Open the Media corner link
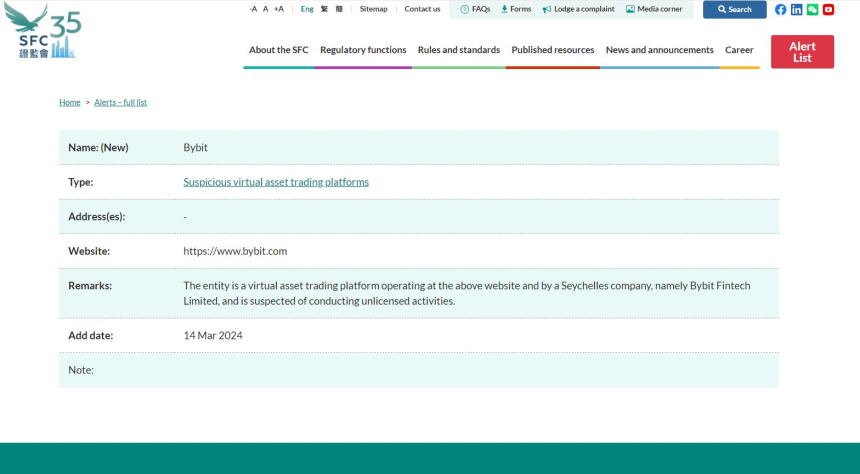860x474 pixels. pyautogui.click(x=654, y=9)
